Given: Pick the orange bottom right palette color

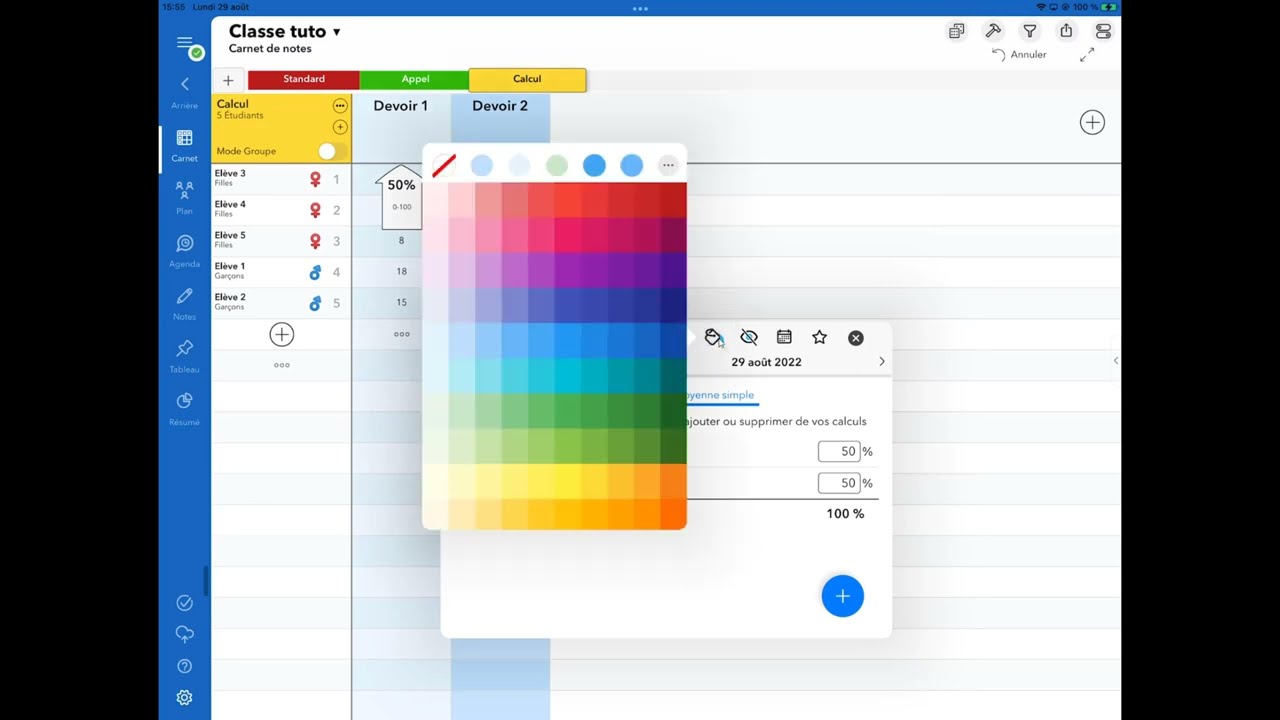Looking at the screenshot, I should [673, 513].
